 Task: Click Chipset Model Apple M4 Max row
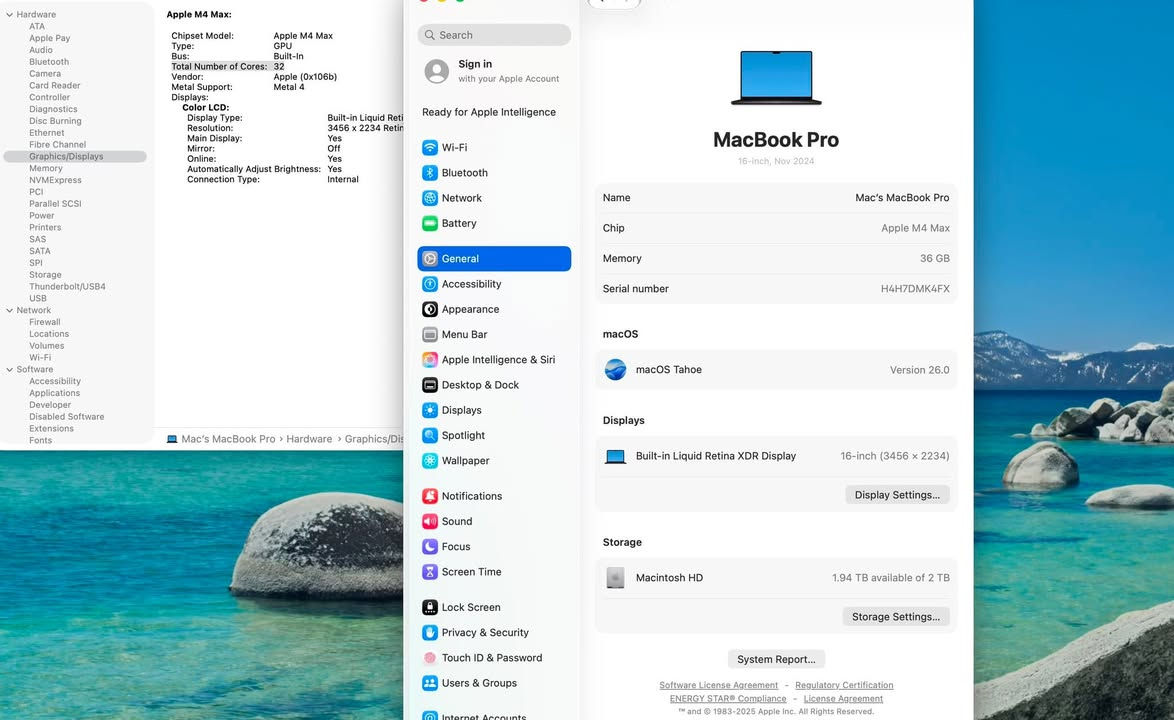tap(252, 36)
